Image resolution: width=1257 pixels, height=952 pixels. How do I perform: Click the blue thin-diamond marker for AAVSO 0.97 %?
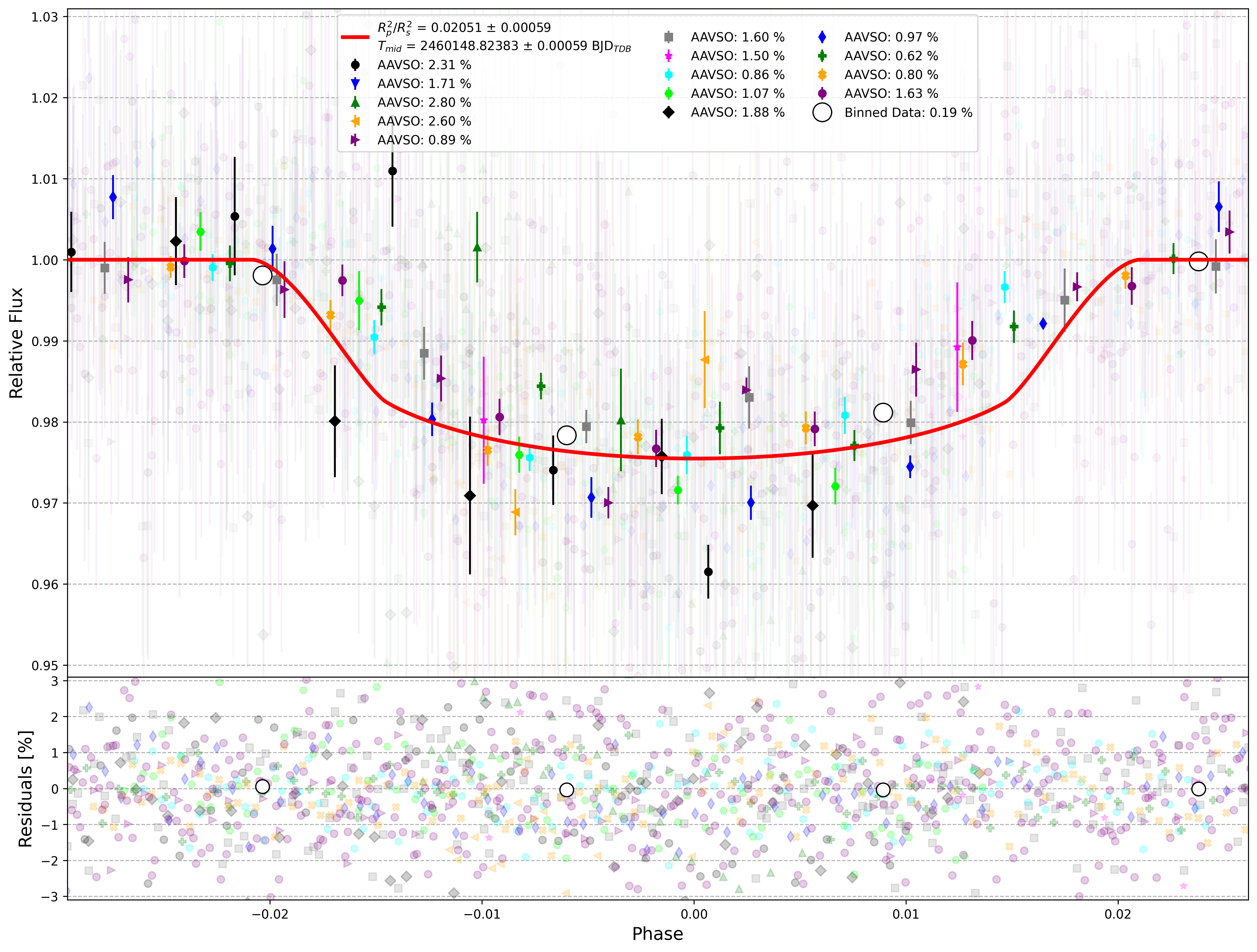tap(822, 37)
